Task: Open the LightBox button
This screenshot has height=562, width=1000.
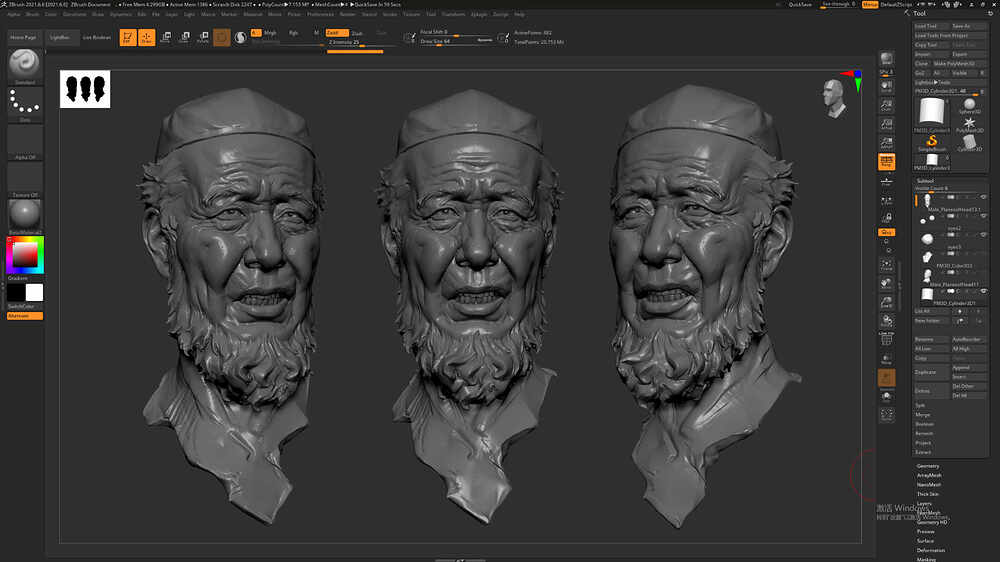Action: pos(61,38)
